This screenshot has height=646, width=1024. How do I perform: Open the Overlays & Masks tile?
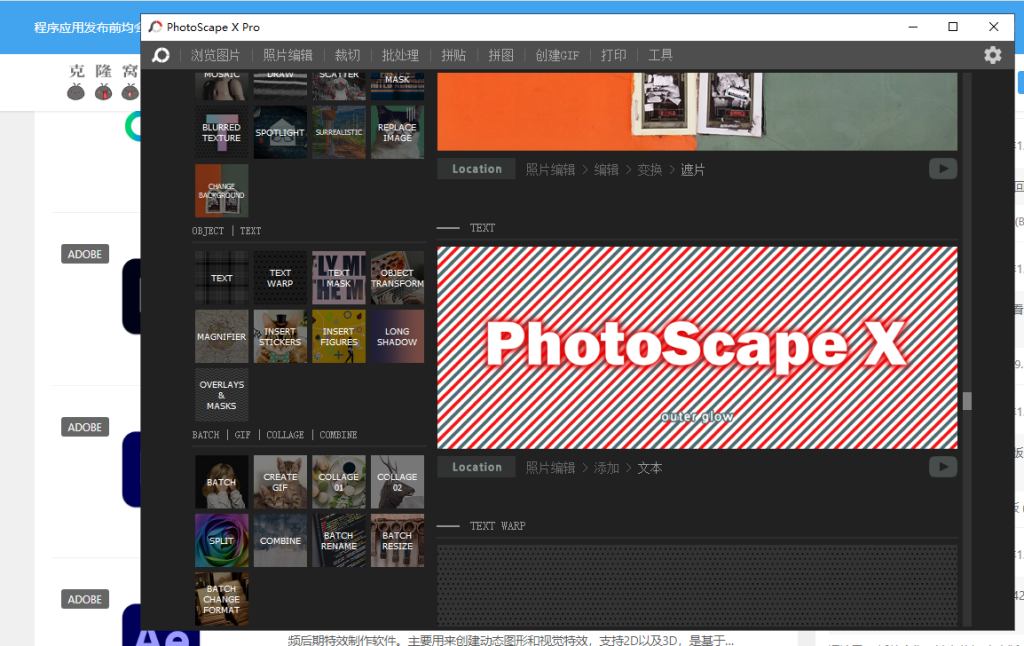click(x=221, y=395)
